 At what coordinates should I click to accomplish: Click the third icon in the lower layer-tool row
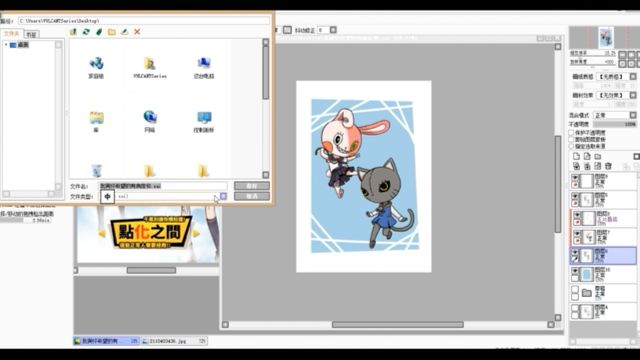(x=598, y=166)
